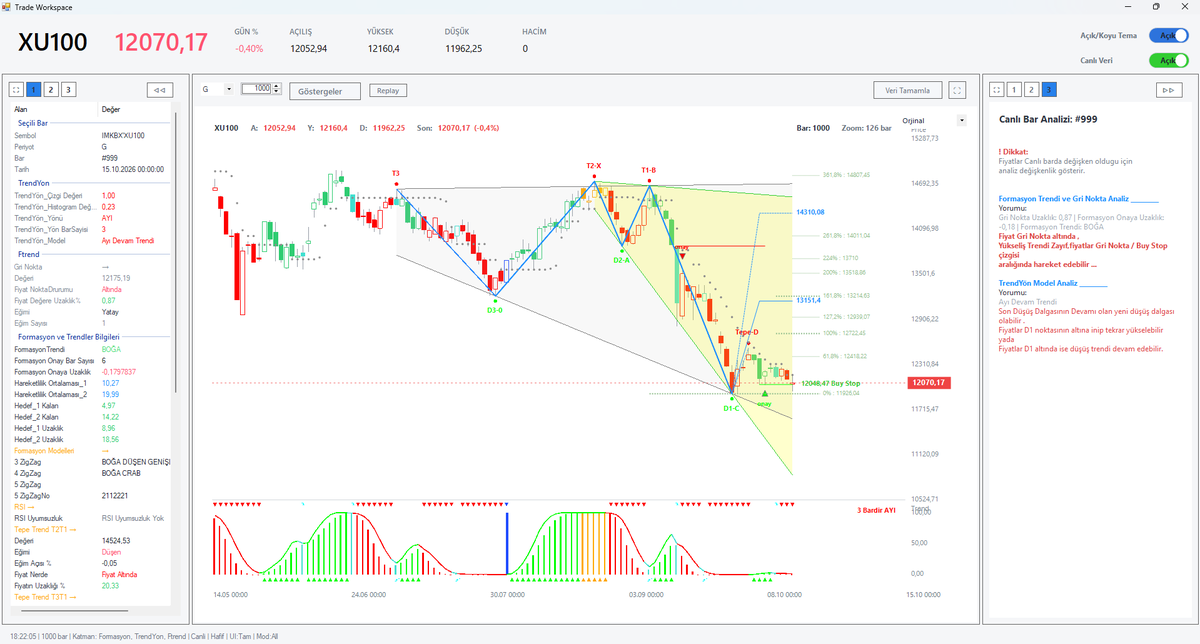Viewport: 1200px width, 644px height.
Task: Click the bar count stepper arrows
Action: click(277, 89)
